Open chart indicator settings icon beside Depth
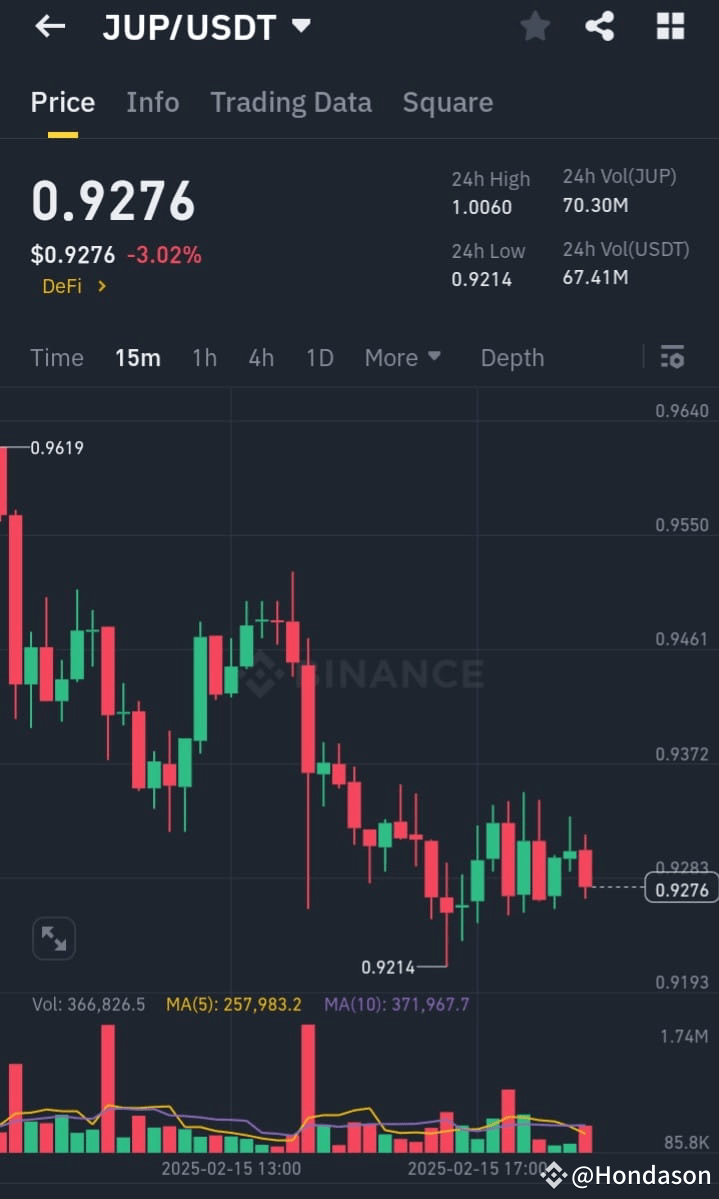This screenshot has height=1199, width=719. pos(672,357)
